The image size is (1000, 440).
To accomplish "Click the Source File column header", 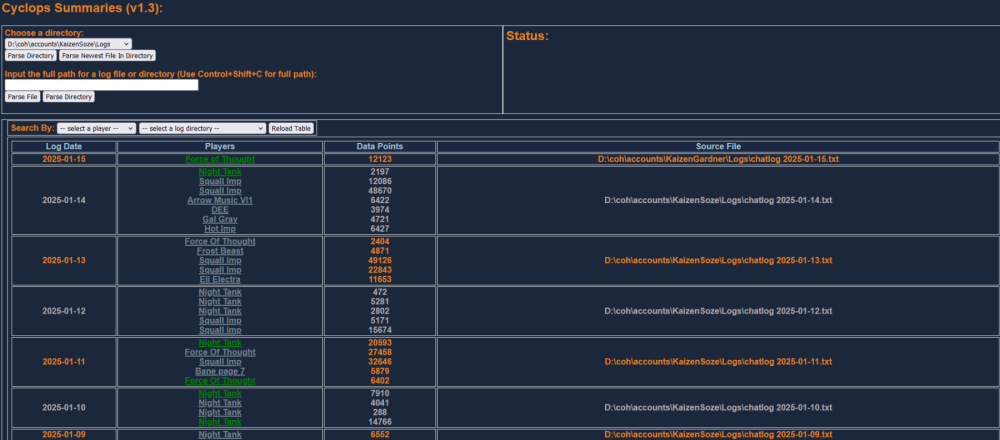I will (718, 147).
